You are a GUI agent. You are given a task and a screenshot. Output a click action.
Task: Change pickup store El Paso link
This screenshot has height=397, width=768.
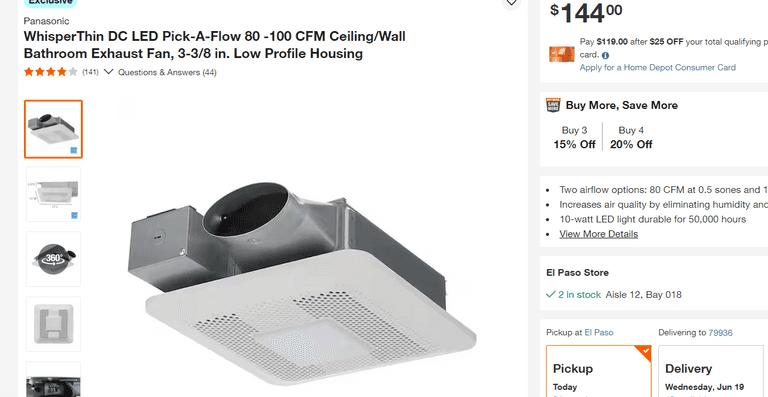point(599,333)
